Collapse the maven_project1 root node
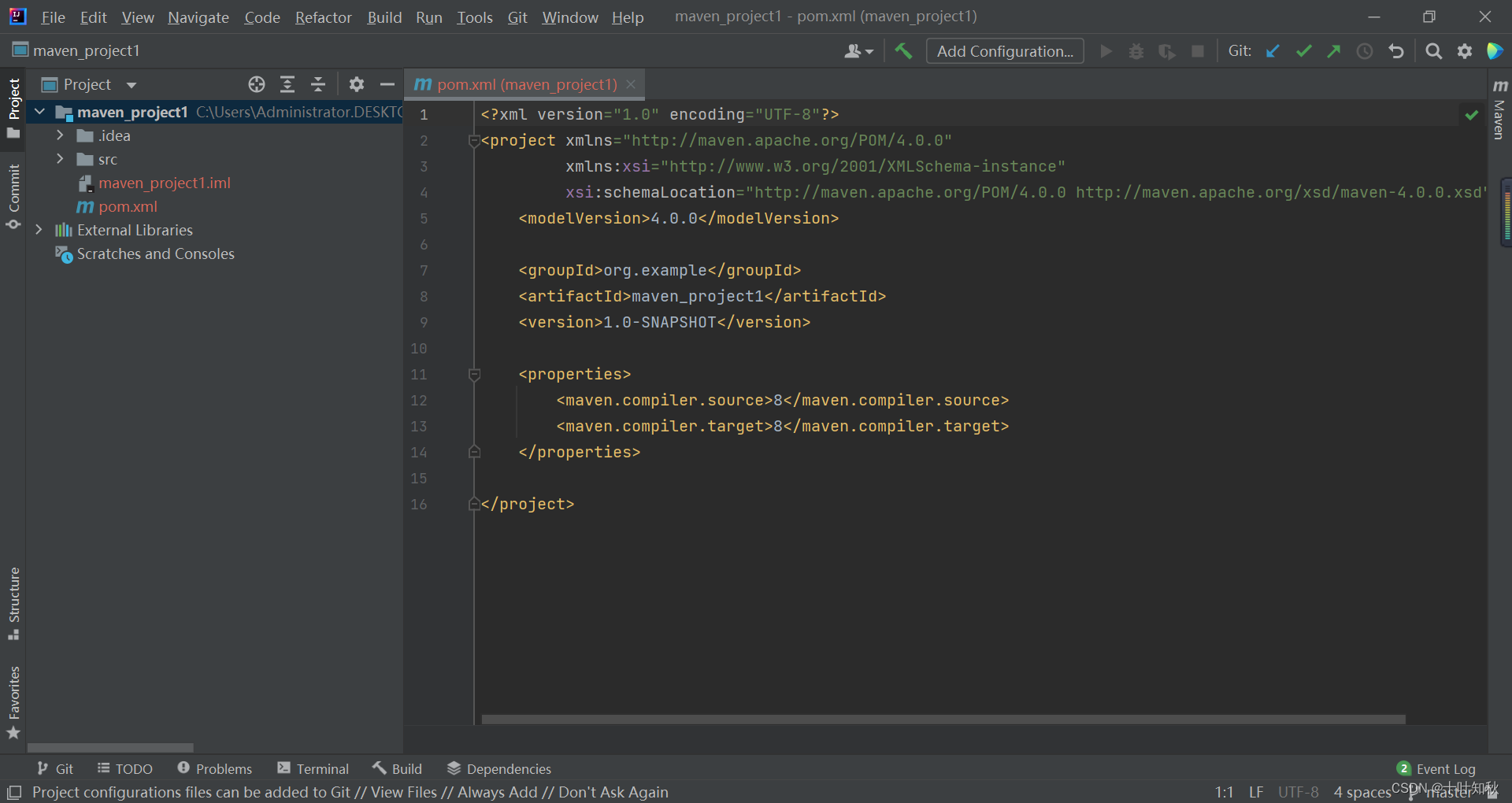Image resolution: width=1512 pixels, height=803 pixels. (39, 113)
